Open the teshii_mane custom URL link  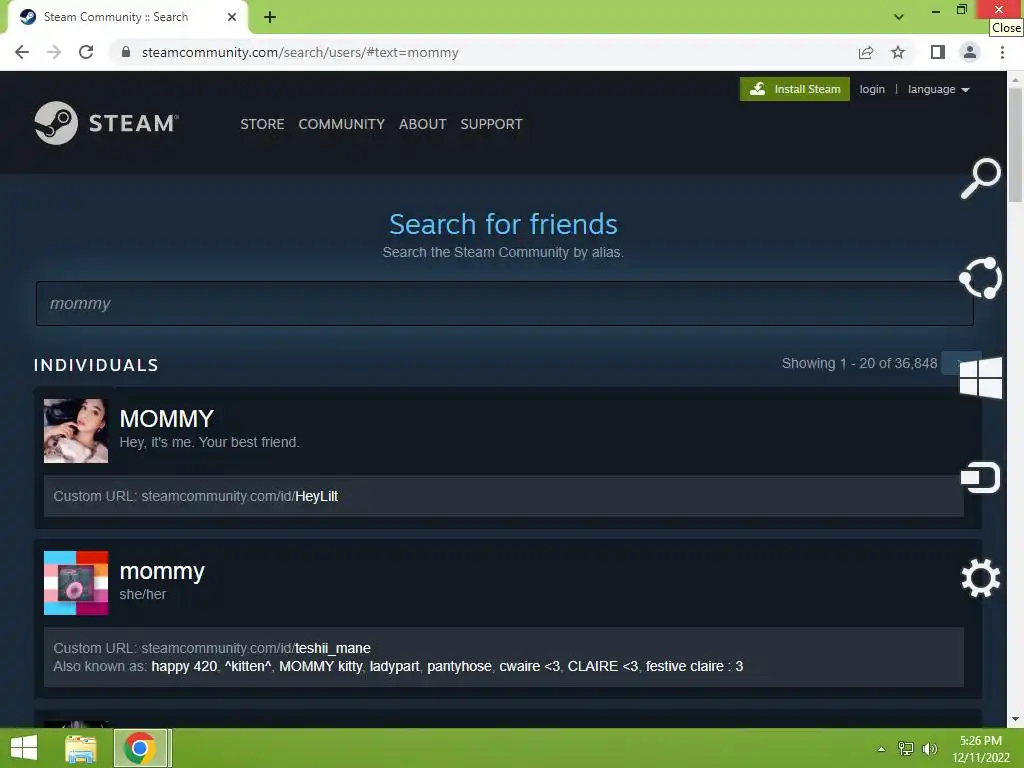pos(256,648)
